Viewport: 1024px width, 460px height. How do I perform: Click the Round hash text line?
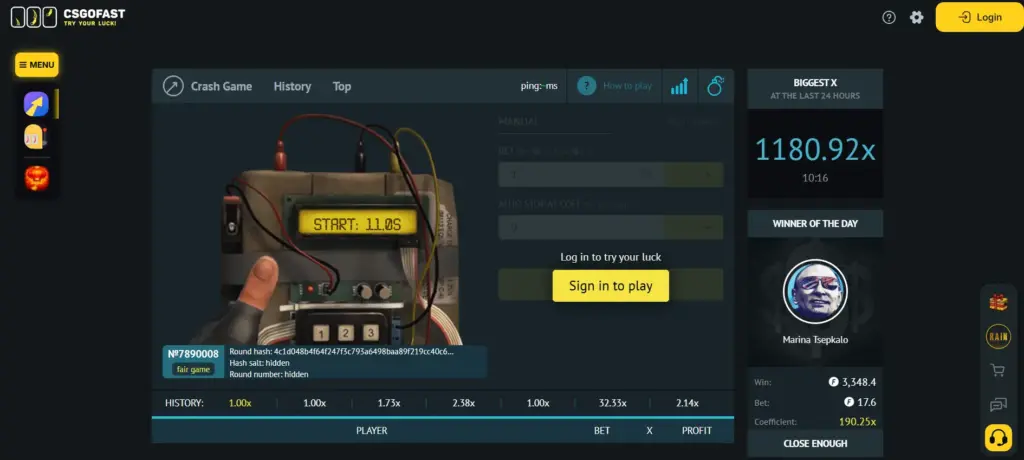(341, 352)
